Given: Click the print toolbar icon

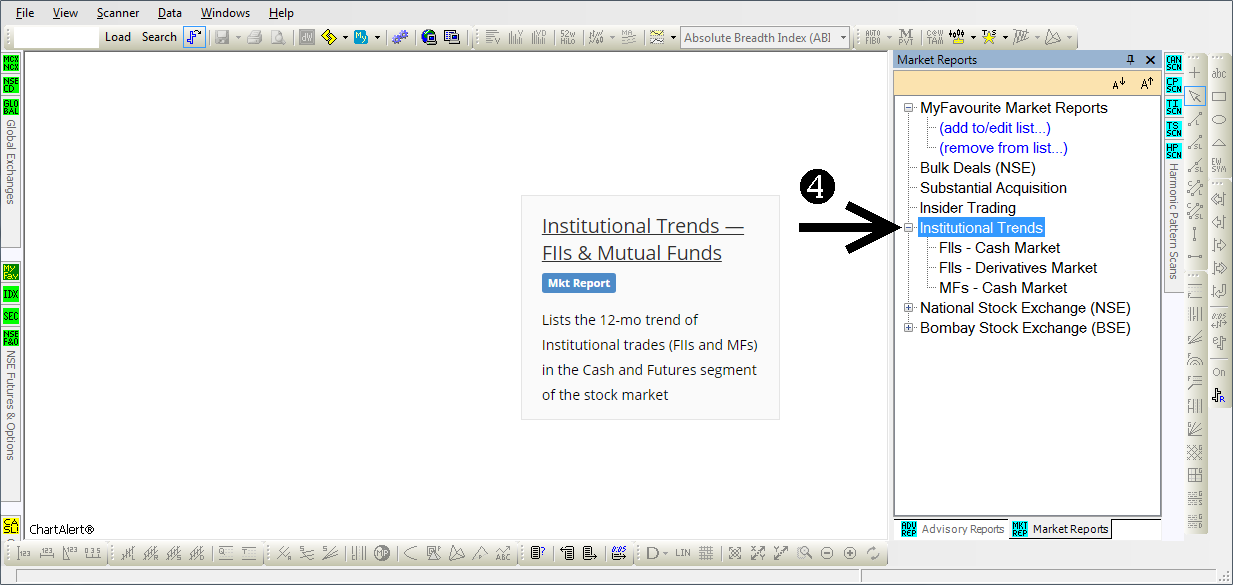Looking at the screenshot, I should (254, 37).
